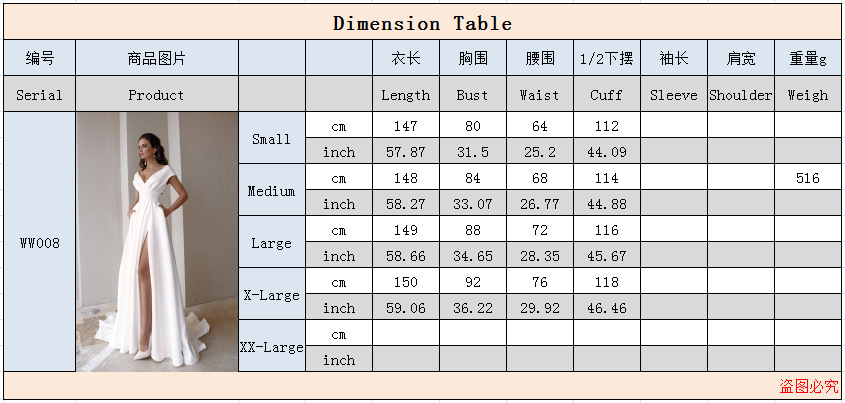Click the red watermark text at bottom right
Viewport: 845px width, 403px height.
click(808, 386)
